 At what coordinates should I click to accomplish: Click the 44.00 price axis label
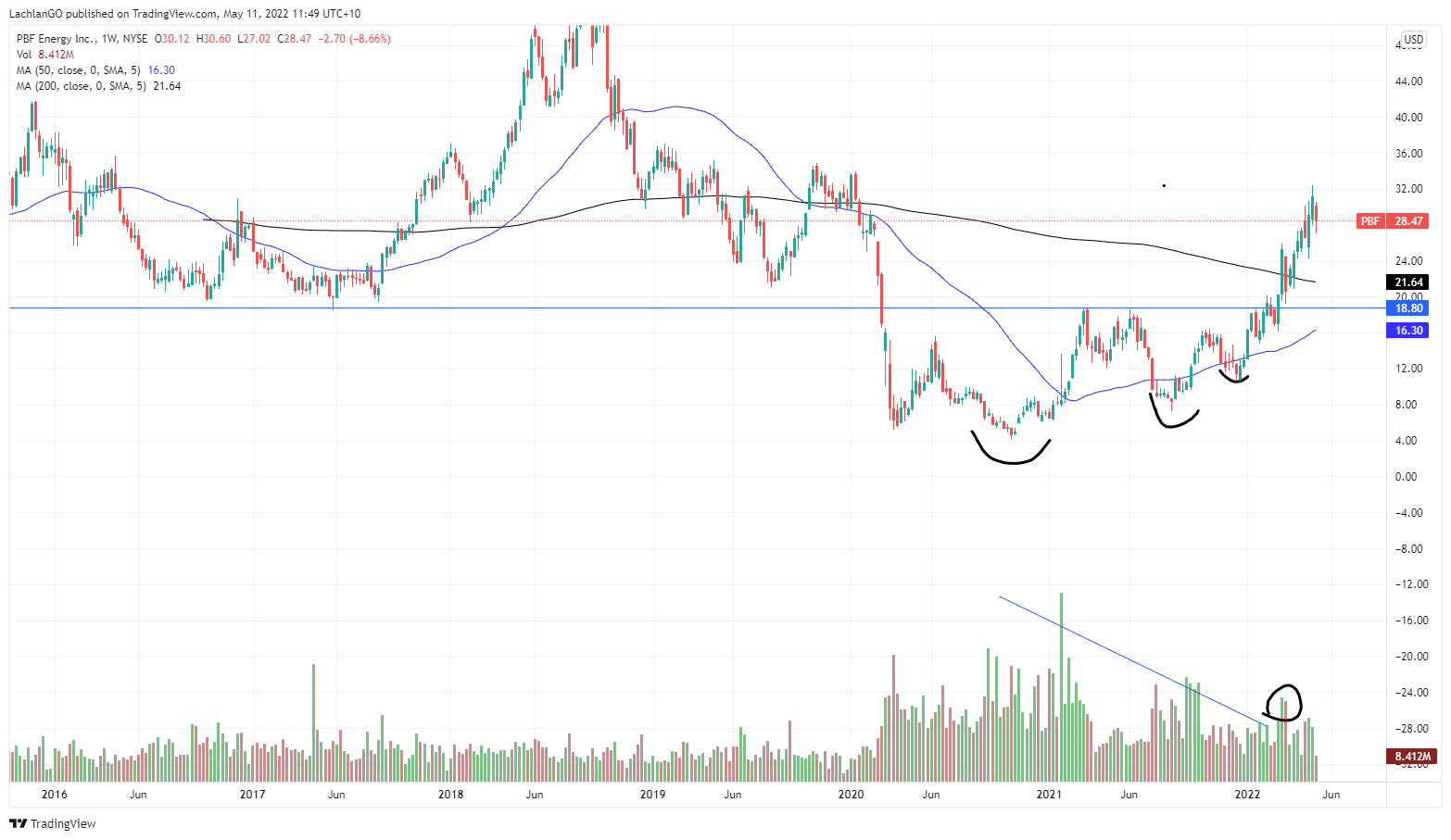(1408, 81)
